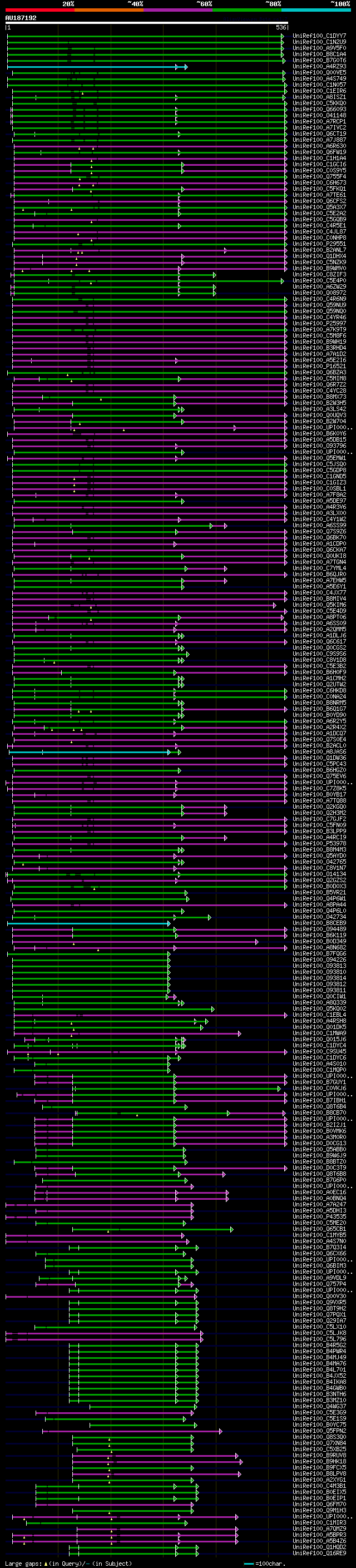
Task: Click the purple ~60% identity legend segment
Action: [179, 10]
